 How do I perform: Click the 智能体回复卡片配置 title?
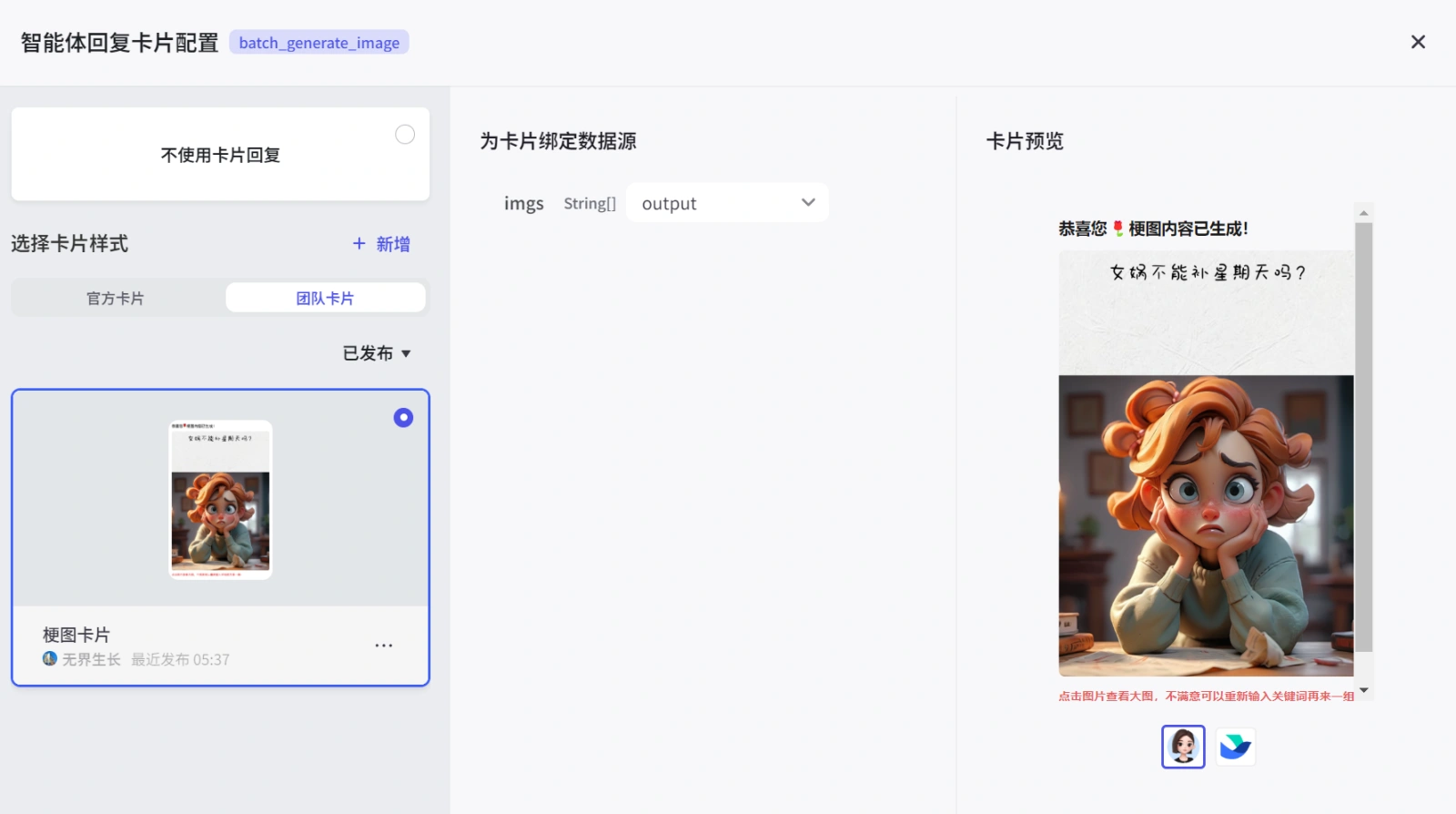pos(119,43)
